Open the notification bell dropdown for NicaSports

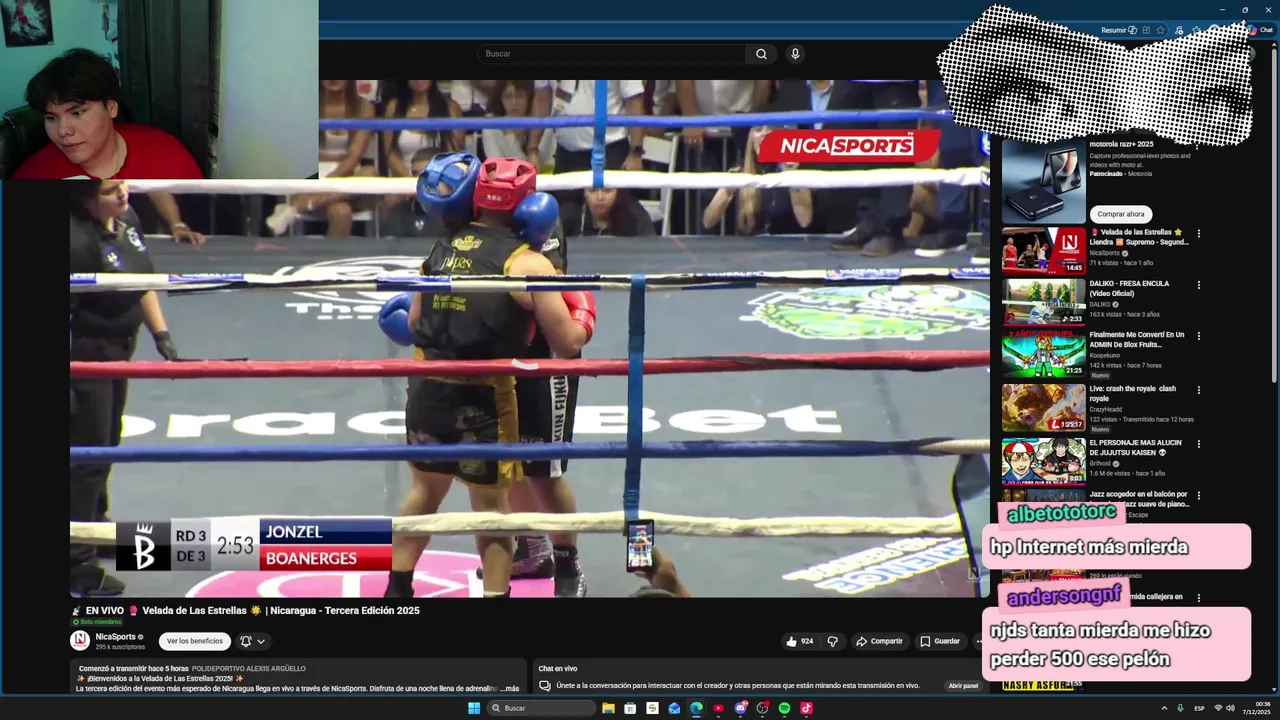tap(252, 641)
